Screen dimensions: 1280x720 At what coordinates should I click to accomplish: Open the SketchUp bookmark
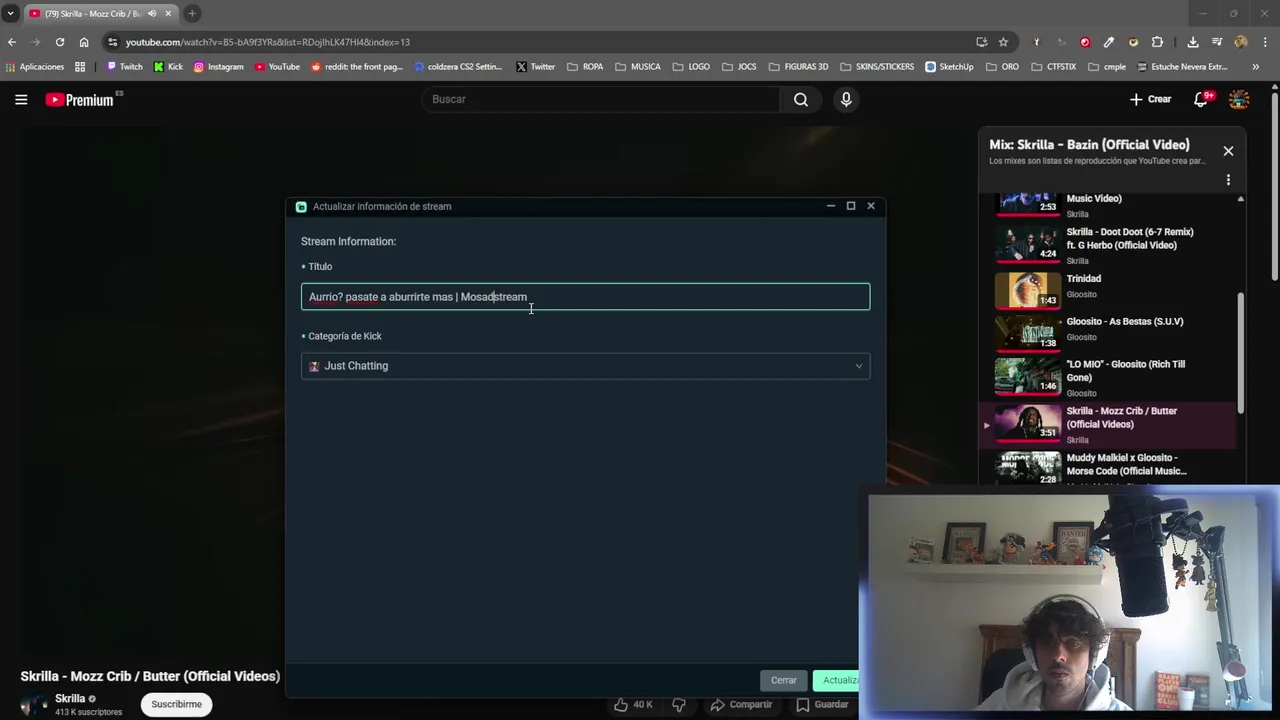[x=949, y=67]
